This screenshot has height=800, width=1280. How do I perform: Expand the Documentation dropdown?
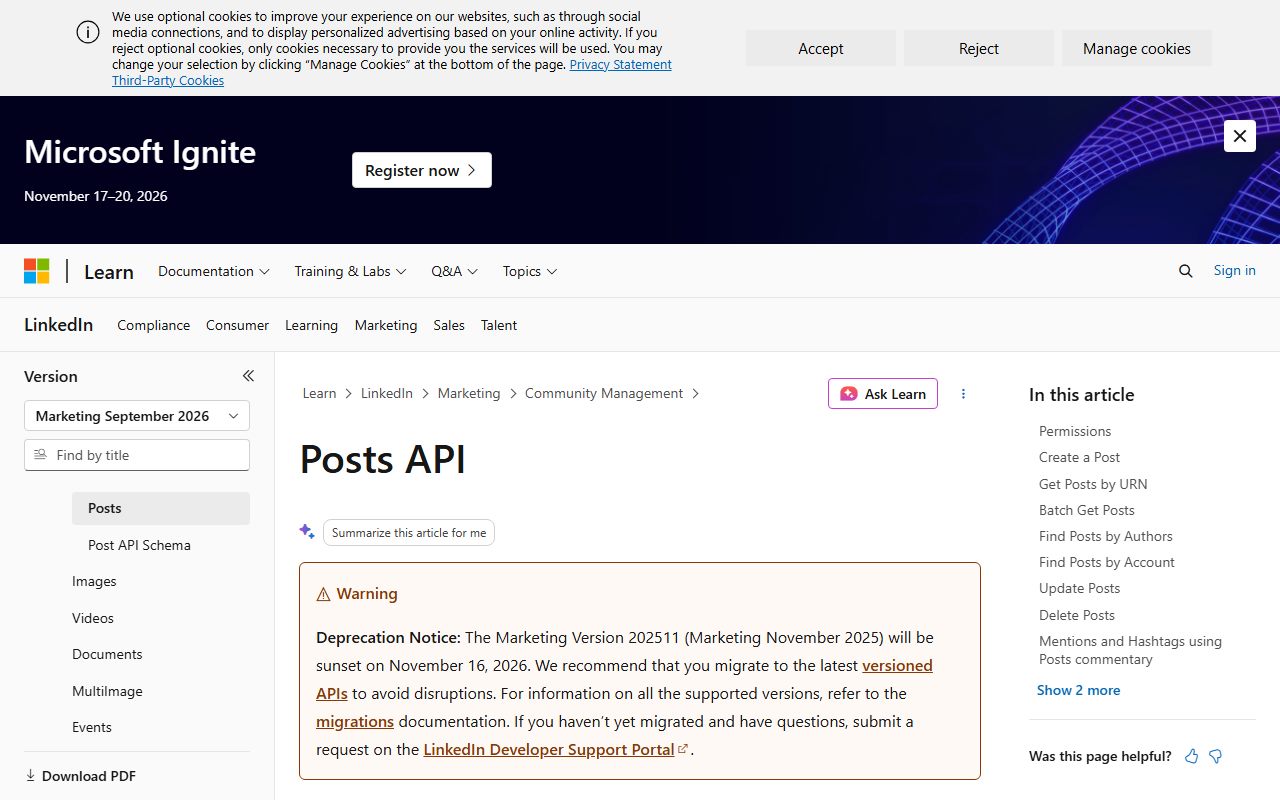[x=214, y=271]
